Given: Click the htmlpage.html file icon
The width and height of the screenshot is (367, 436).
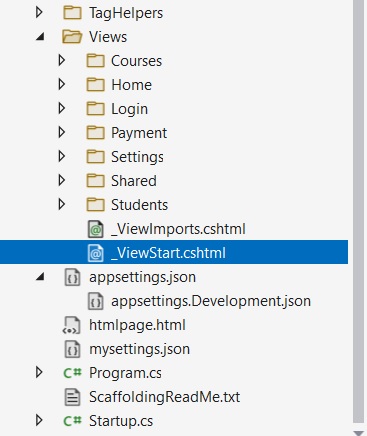Looking at the screenshot, I should click(72, 325).
